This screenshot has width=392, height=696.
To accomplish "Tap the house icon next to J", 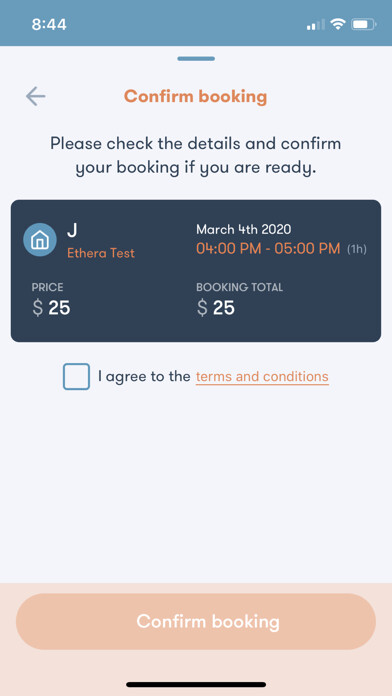I will [x=40, y=240].
